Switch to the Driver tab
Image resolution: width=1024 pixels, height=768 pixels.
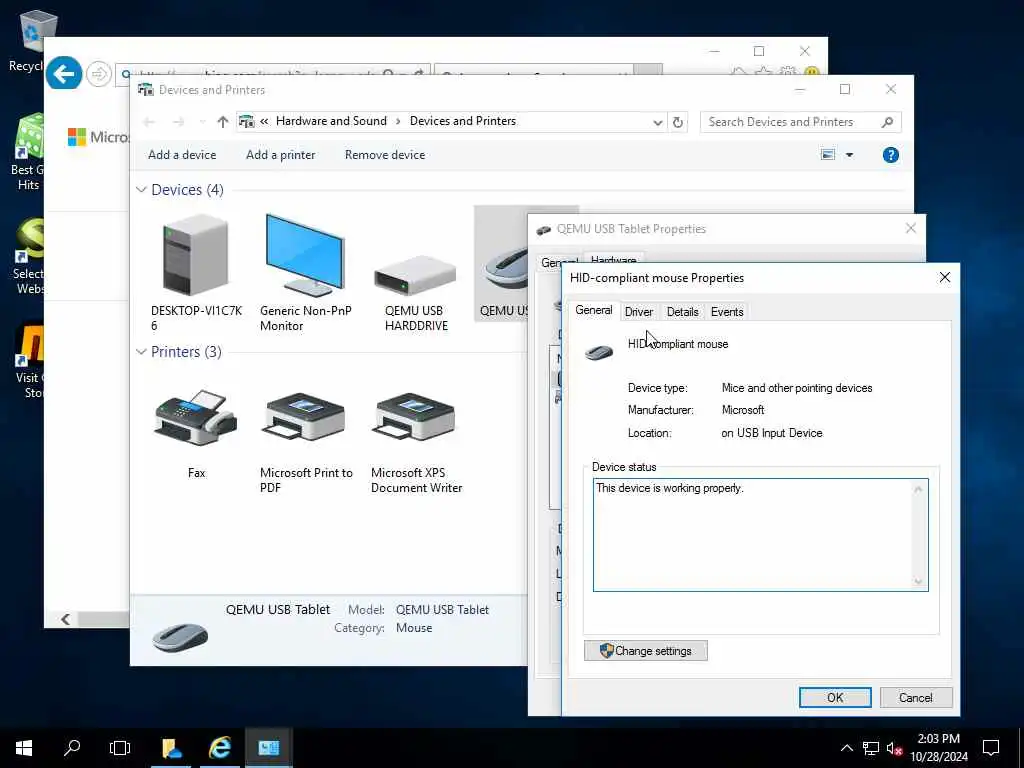pyautogui.click(x=639, y=312)
